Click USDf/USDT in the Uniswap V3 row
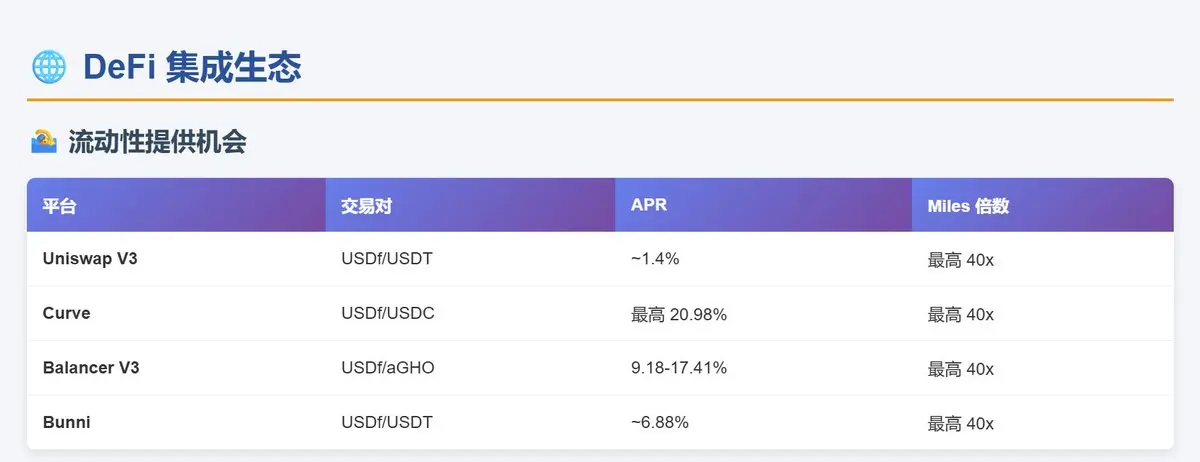 point(387,259)
